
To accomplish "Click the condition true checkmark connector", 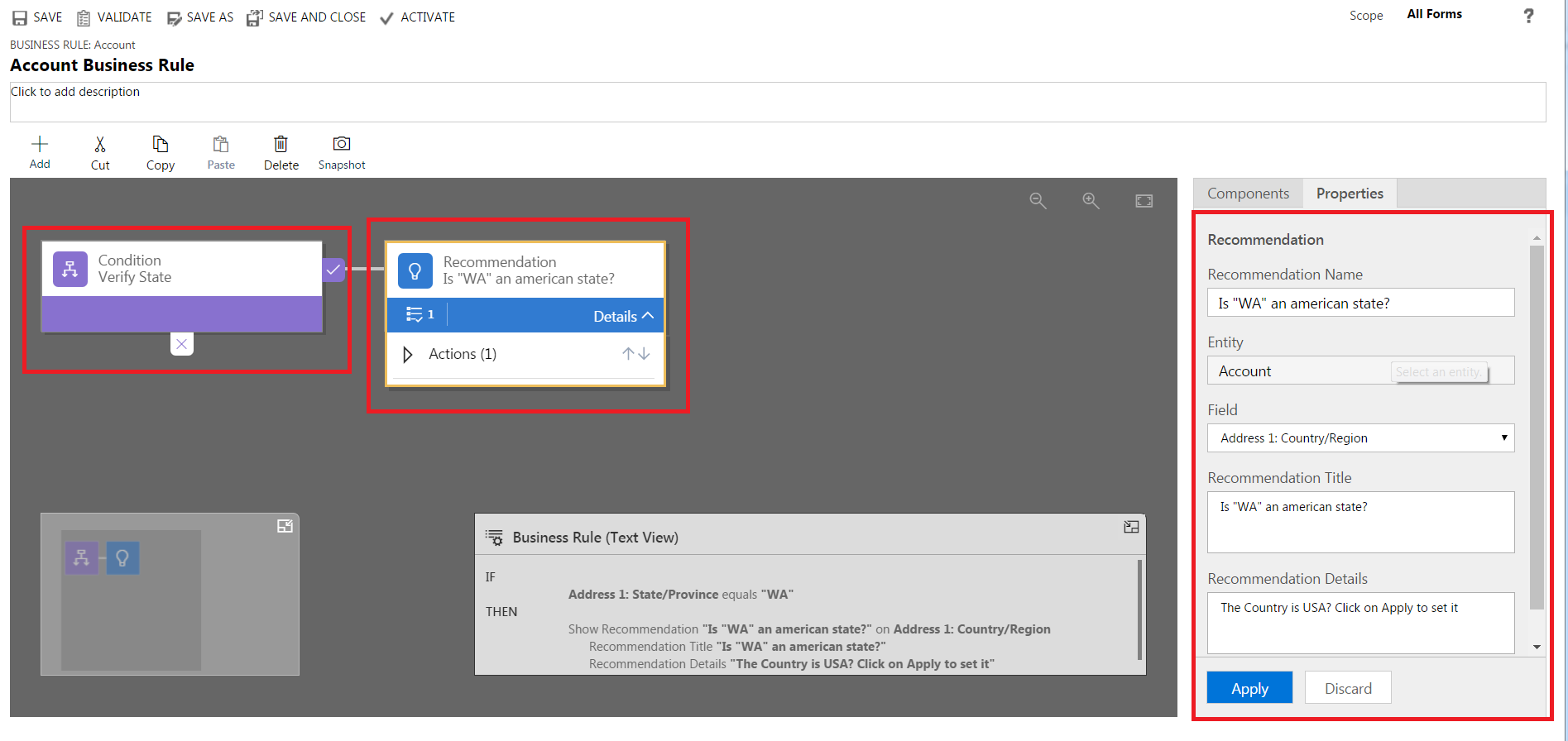I will click(333, 270).
